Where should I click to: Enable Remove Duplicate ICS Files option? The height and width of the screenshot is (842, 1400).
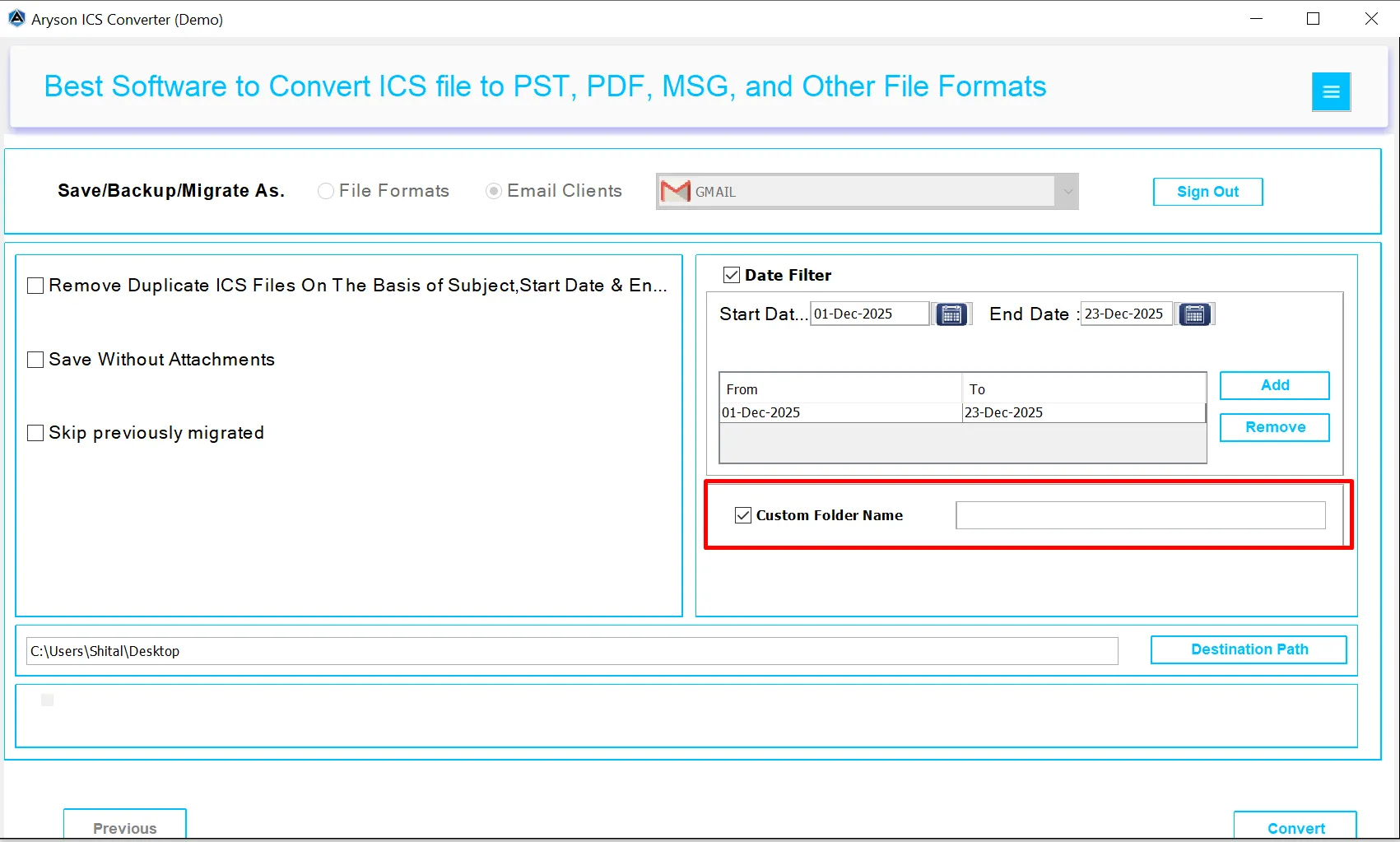(x=35, y=286)
